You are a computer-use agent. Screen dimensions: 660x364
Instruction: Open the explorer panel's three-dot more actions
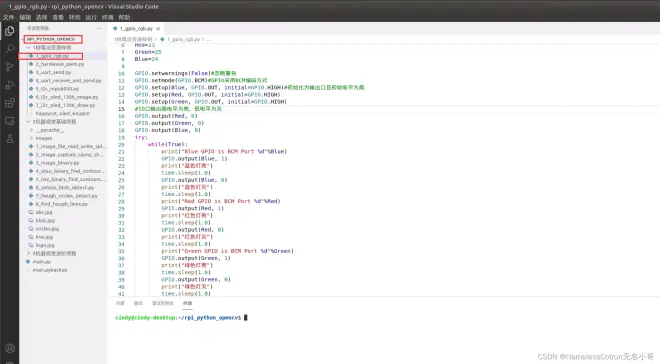tap(98, 29)
